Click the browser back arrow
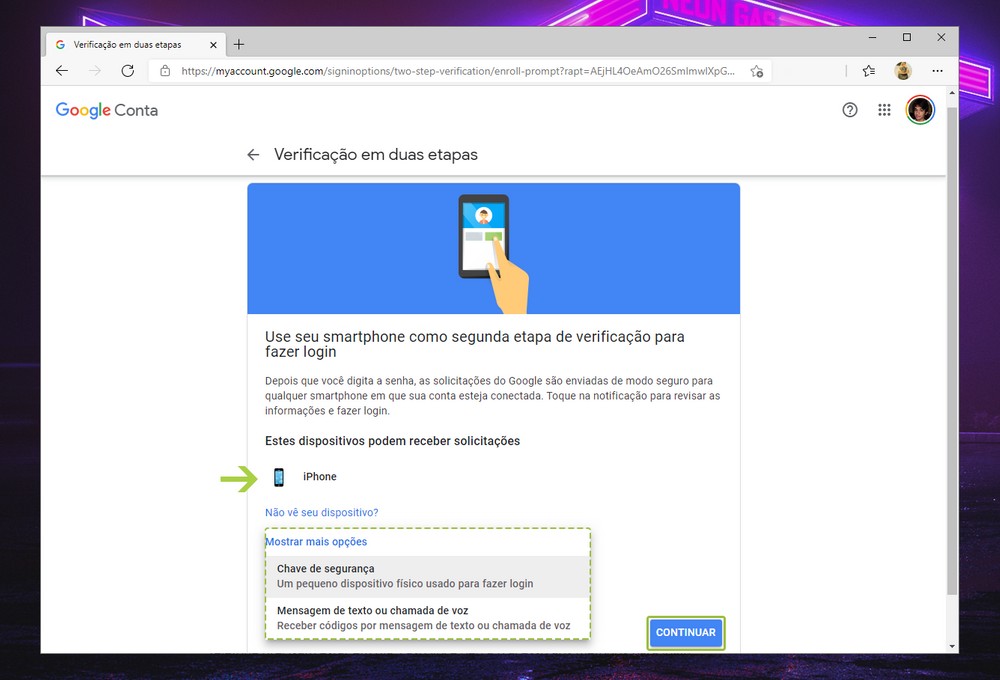The image size is (1000, 680). tap(62, 71)
